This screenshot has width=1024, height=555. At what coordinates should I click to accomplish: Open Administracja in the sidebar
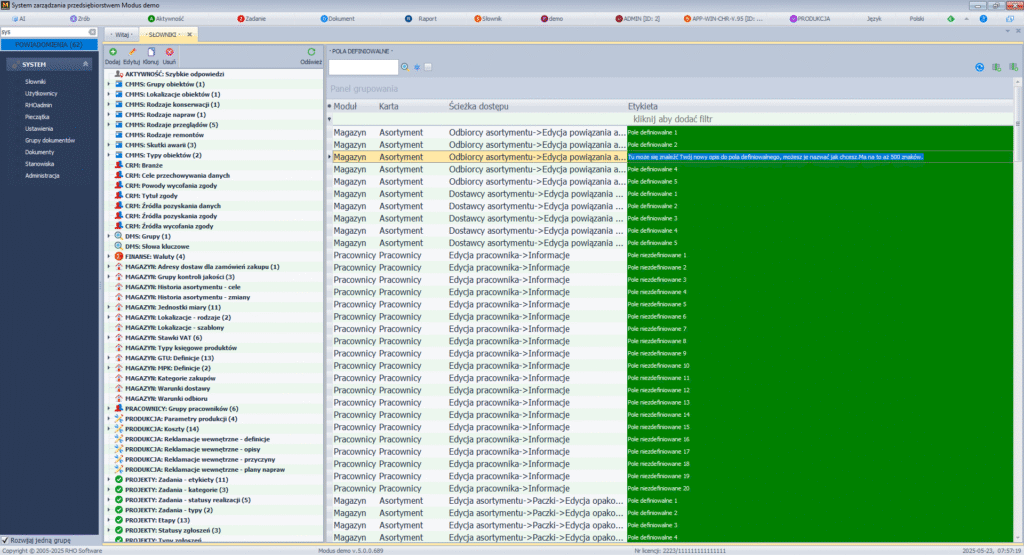42,176
